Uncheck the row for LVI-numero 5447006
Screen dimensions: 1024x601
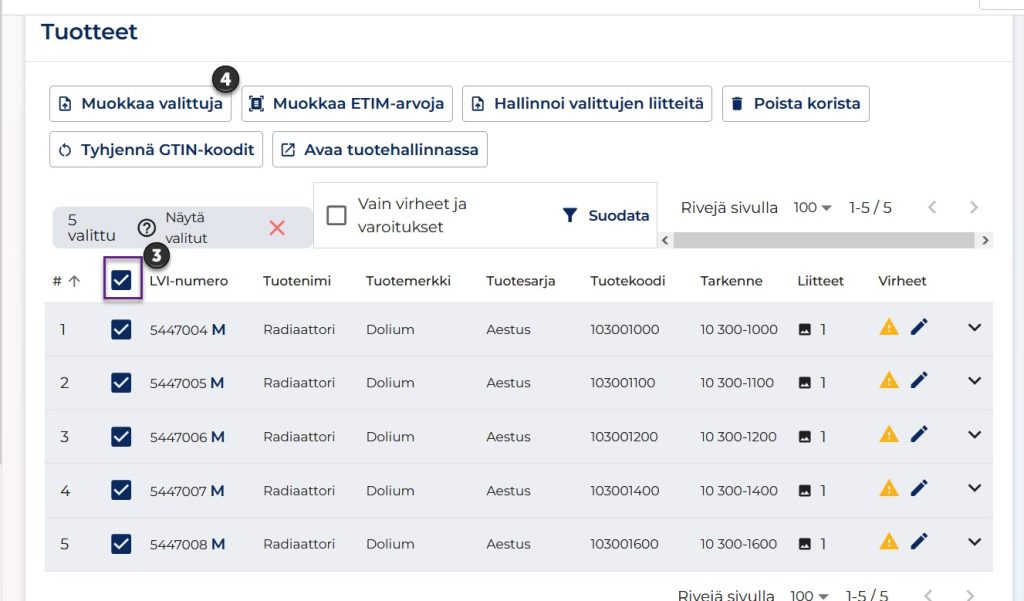[x=122, y=437]
